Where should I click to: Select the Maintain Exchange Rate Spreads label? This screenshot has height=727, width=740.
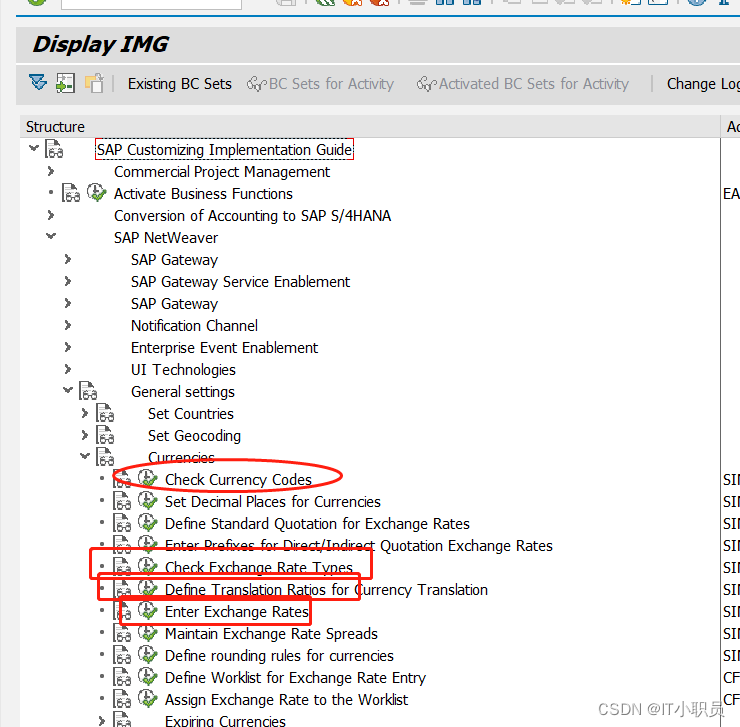(x=271, y=633)
